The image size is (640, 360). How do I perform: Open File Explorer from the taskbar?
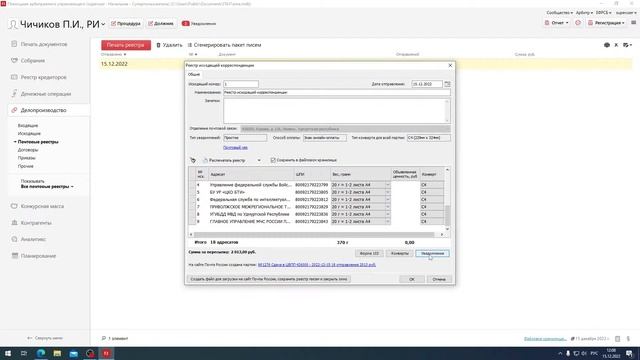tap(57, 353)
